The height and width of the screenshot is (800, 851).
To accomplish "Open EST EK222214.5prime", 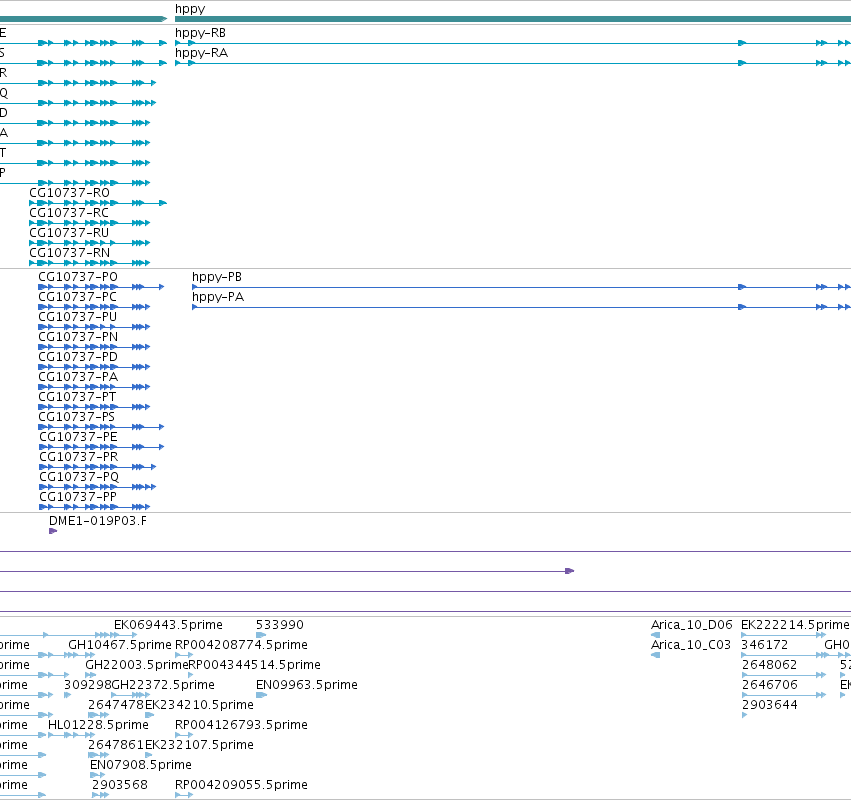I will pyautogui.click(x=795, y=625).
